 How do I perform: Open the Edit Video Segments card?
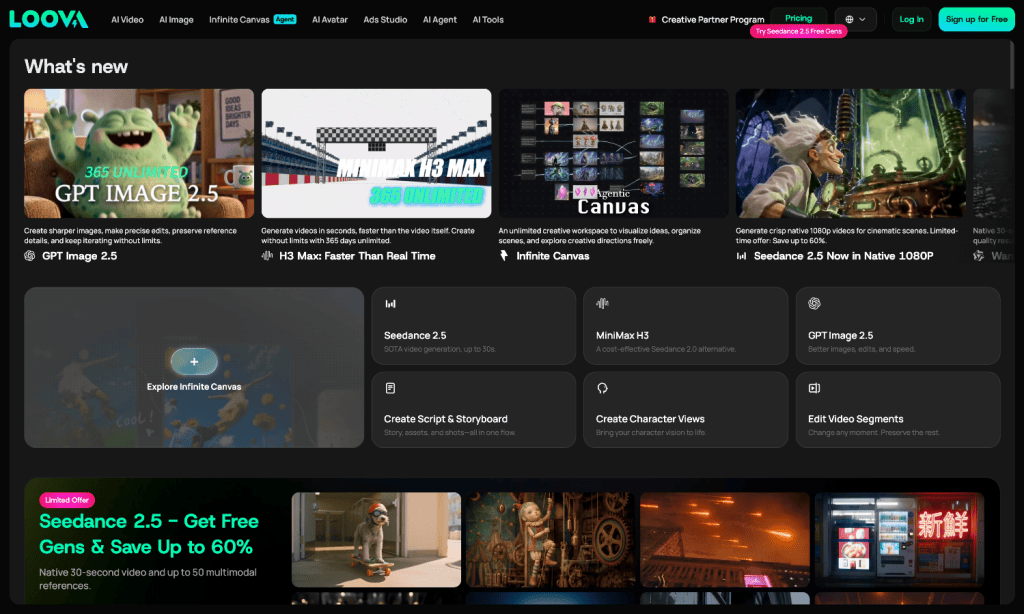pos(898,410)
